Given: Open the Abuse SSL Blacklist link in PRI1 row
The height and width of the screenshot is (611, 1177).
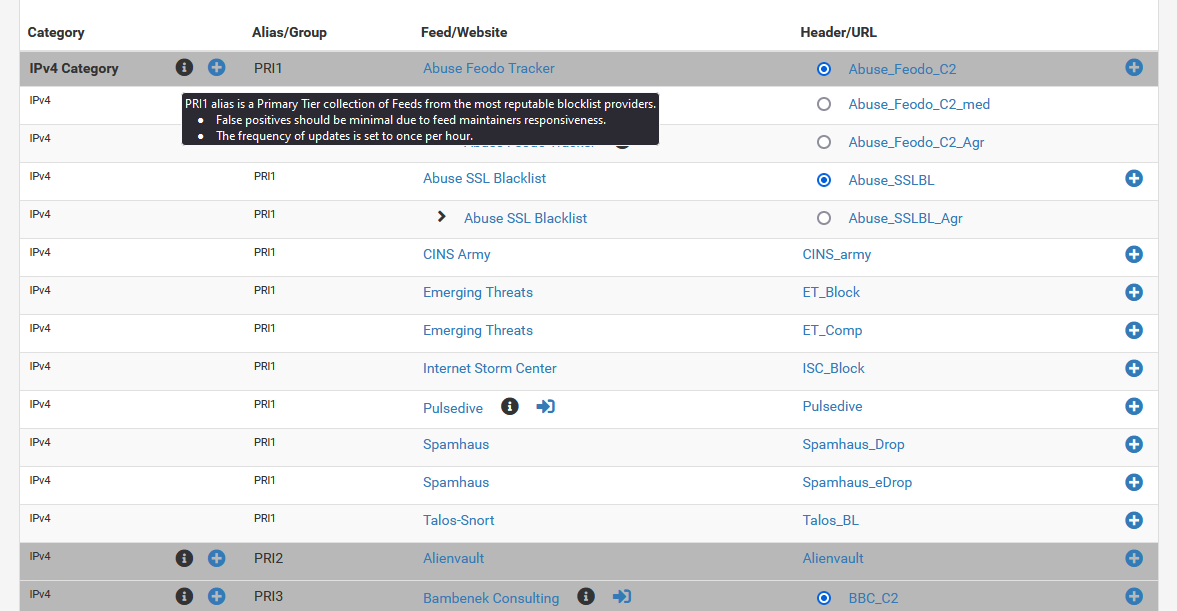Looking at the screenshot, I should (x=484, y=179).
